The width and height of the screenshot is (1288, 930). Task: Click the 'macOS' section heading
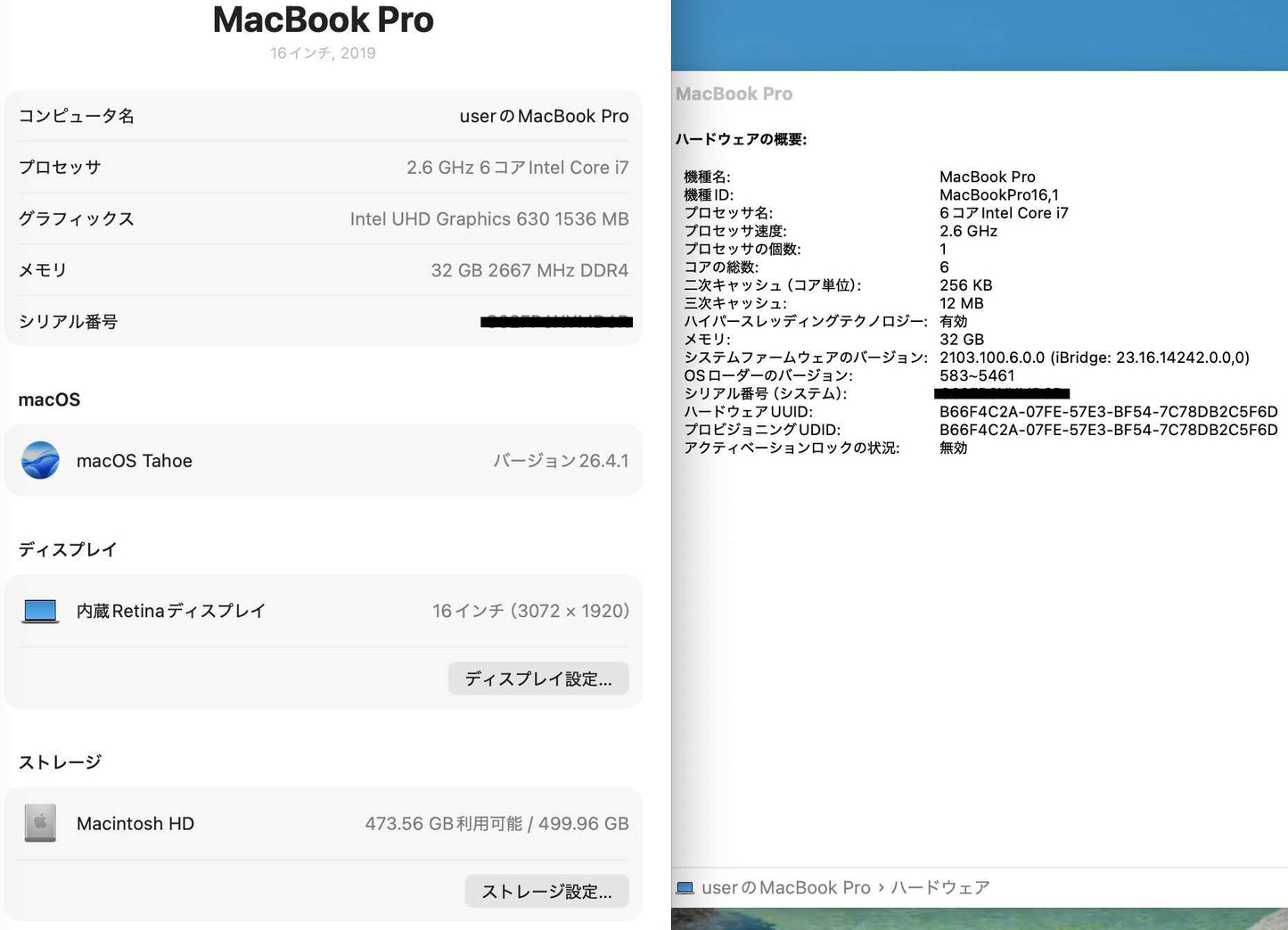(49, 399)
